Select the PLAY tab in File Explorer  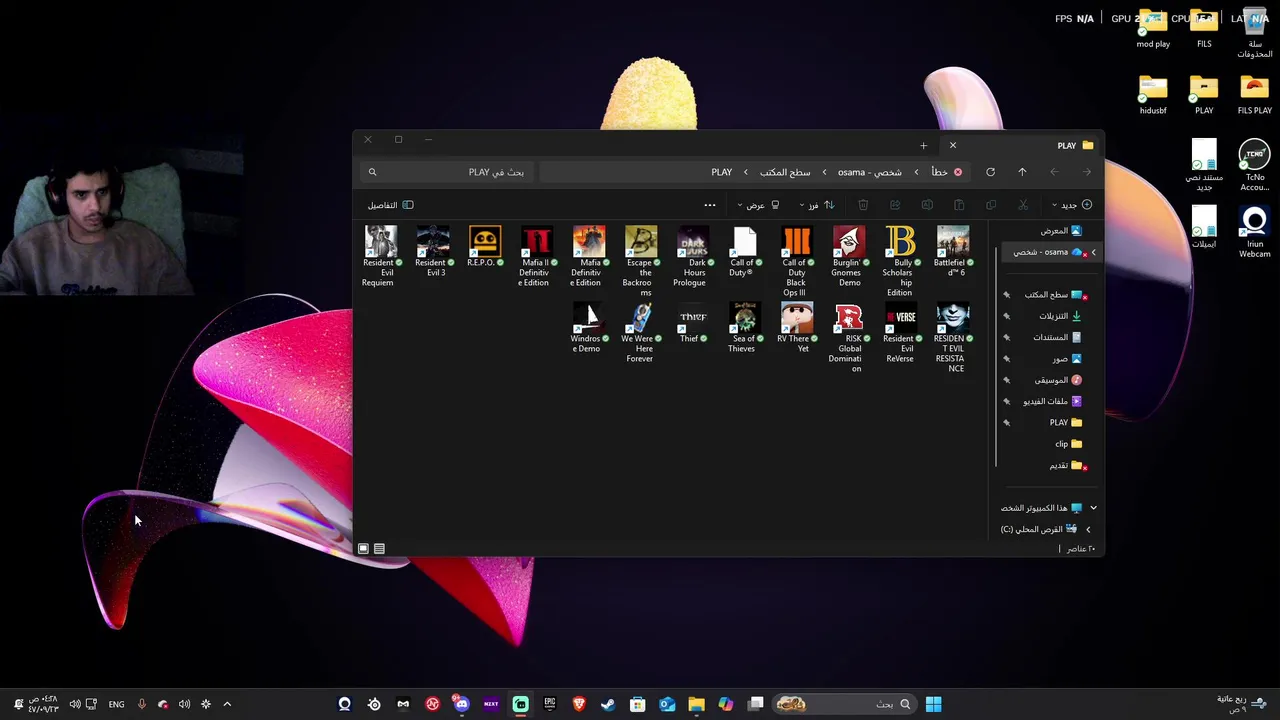[1025, 146]
